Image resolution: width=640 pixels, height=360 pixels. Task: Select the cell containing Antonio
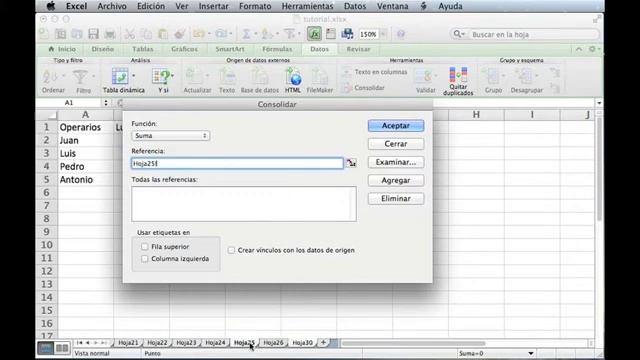pos(85,180)
